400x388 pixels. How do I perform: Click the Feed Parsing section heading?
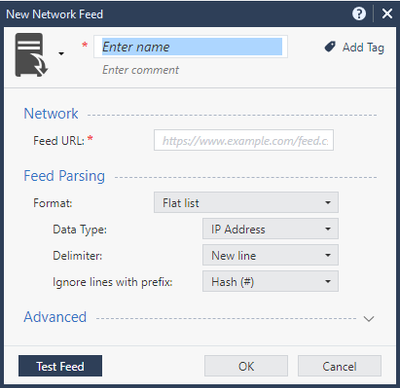(64, 176)
